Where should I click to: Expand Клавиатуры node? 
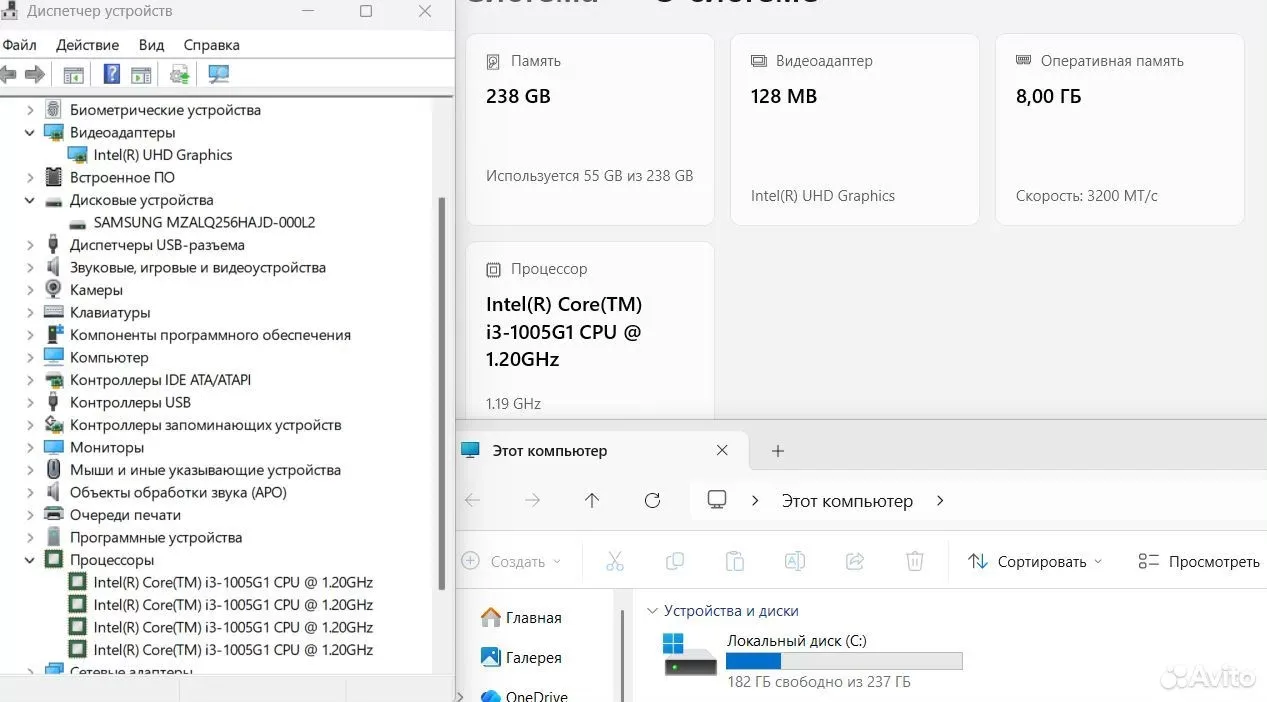[30, 312]
